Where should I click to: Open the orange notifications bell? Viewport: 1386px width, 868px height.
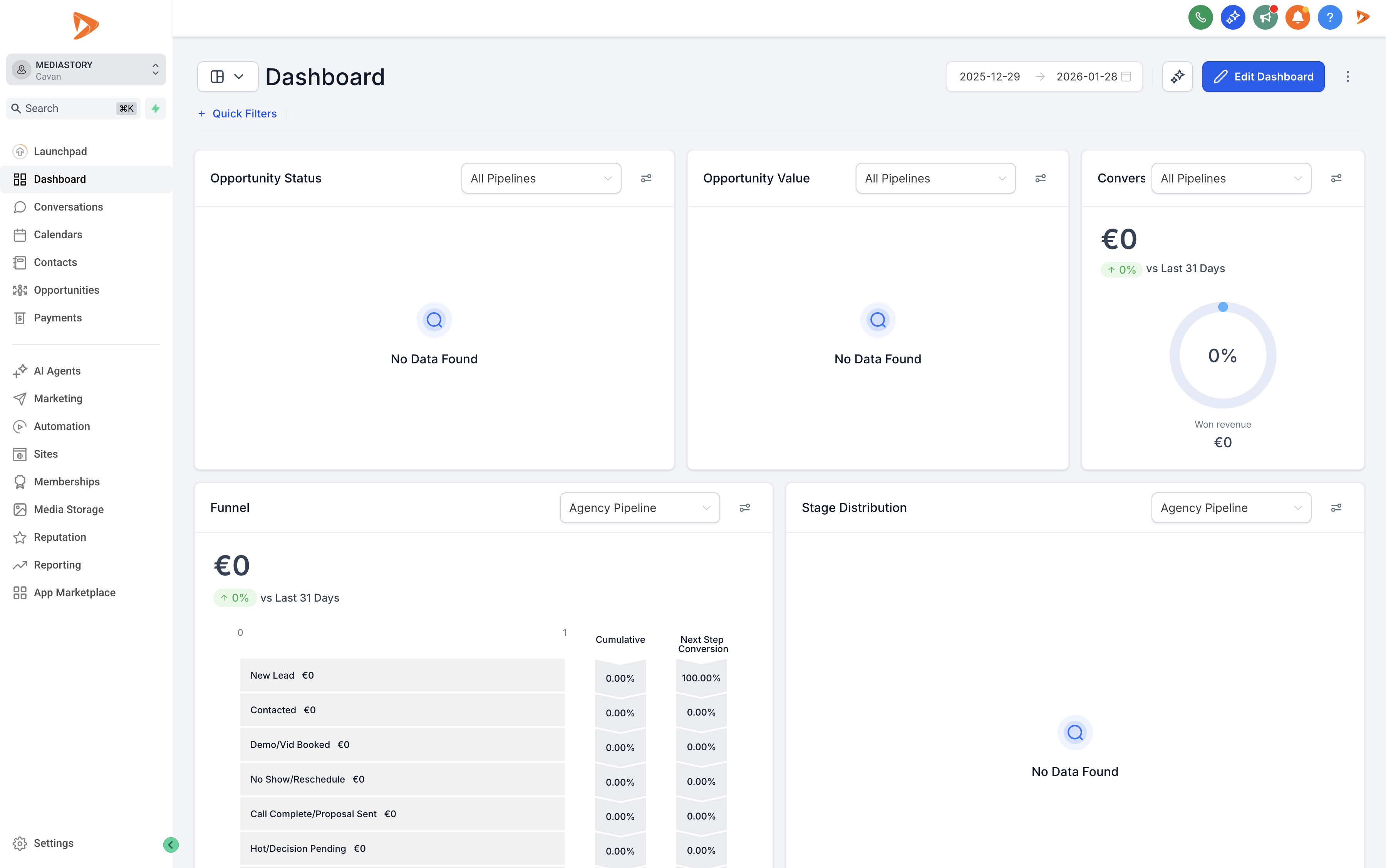[x=1297, y=17]
